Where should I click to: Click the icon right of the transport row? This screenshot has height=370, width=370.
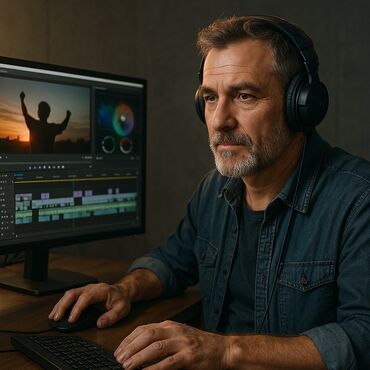pos(90,166)
